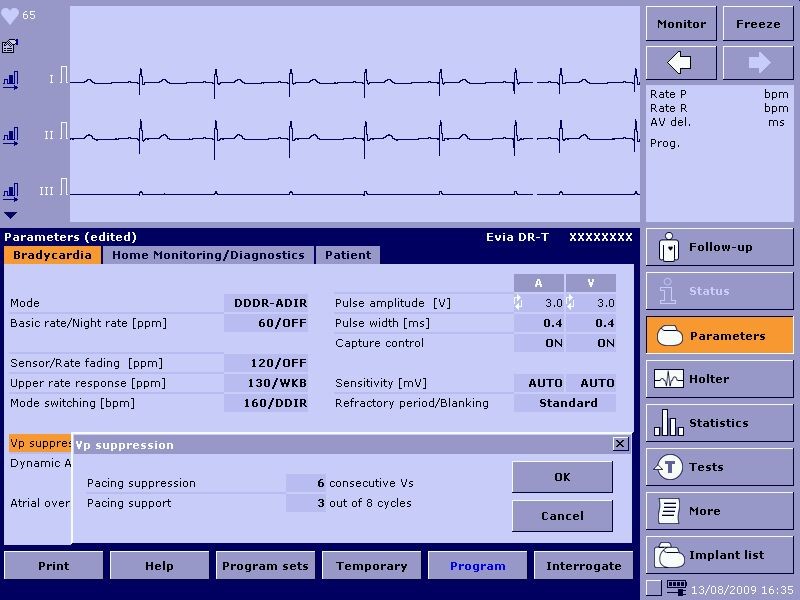Tick the small checkbox beside the date

[x=653, y=587]
